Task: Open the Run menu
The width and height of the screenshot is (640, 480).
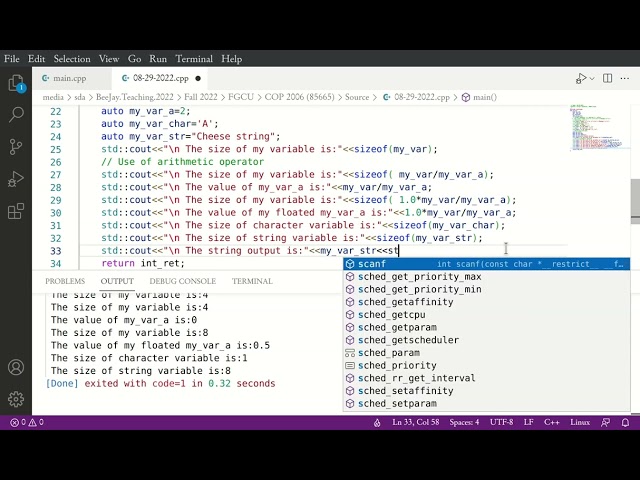Action: pyautogui.click(x=158, y=59)
